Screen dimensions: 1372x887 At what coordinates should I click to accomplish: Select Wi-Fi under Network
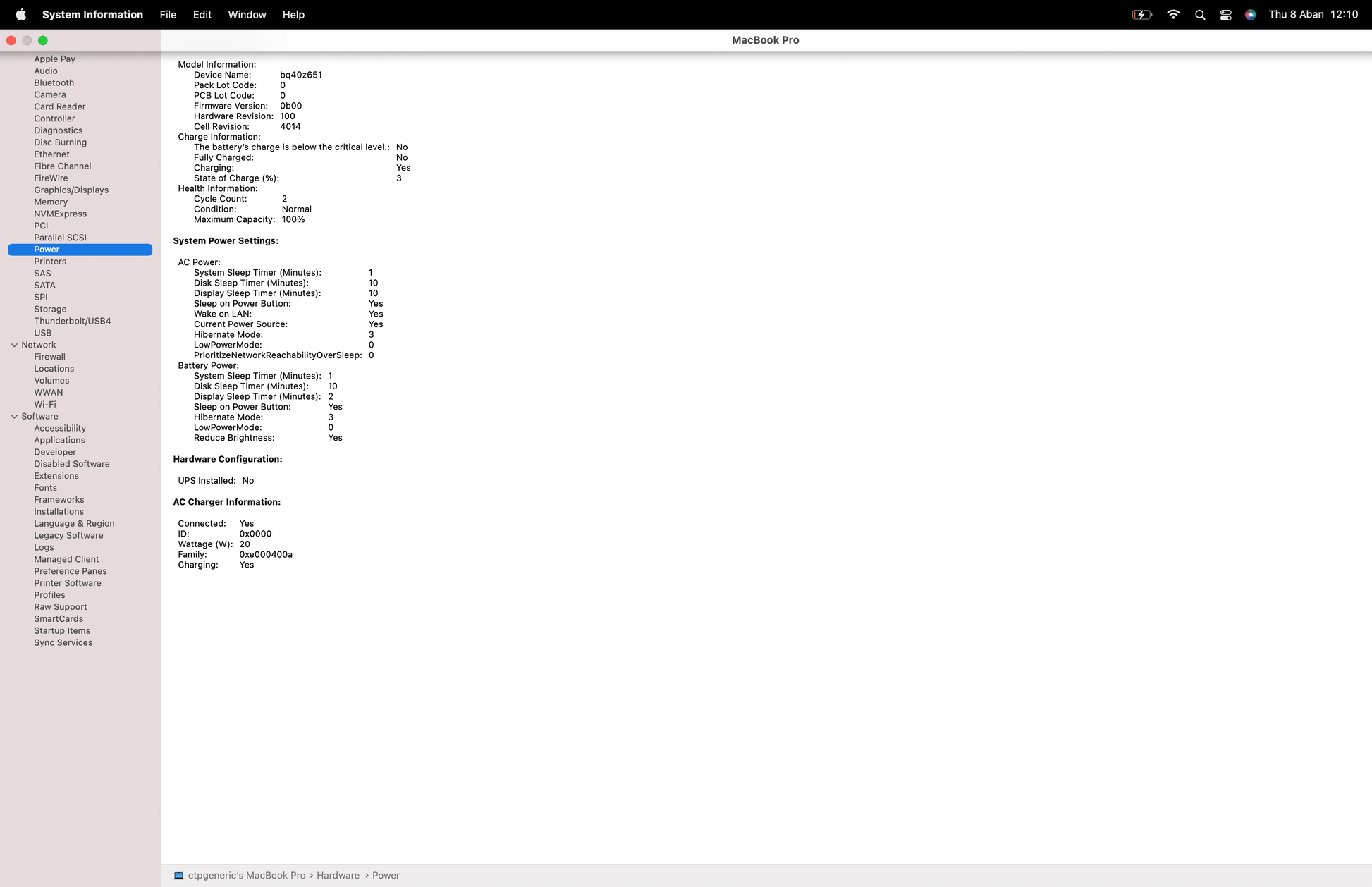coord(45,404)
